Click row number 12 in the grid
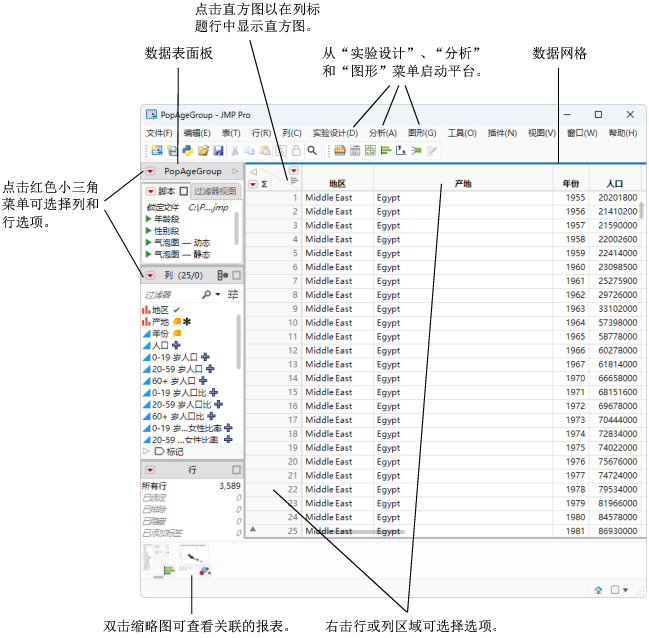This screenshot has height=638, width=649. (293, 350)
